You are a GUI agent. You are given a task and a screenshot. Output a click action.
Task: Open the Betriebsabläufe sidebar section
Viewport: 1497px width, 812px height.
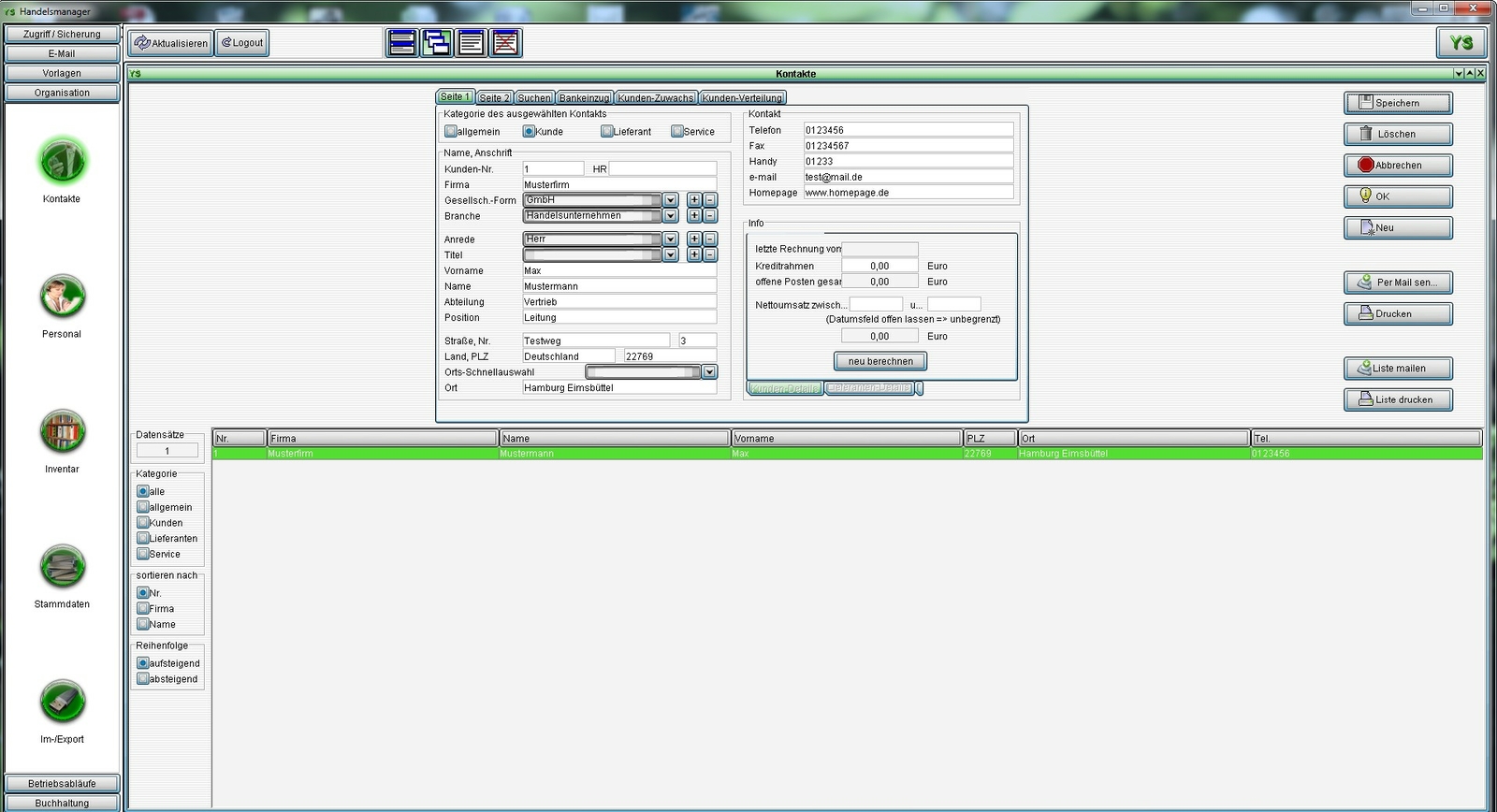tap(62, 783)
